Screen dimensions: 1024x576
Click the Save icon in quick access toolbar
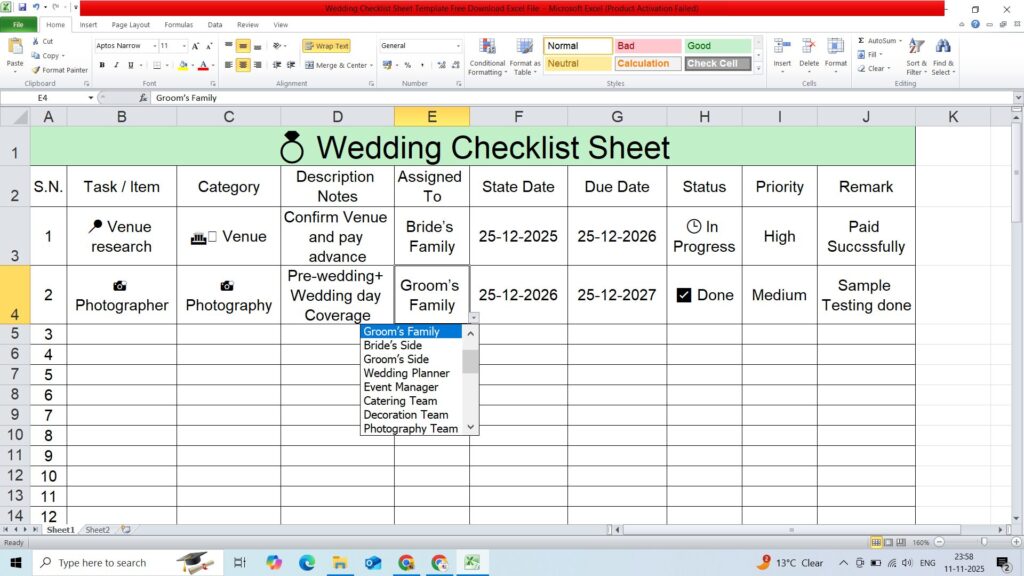coord(22,8)
